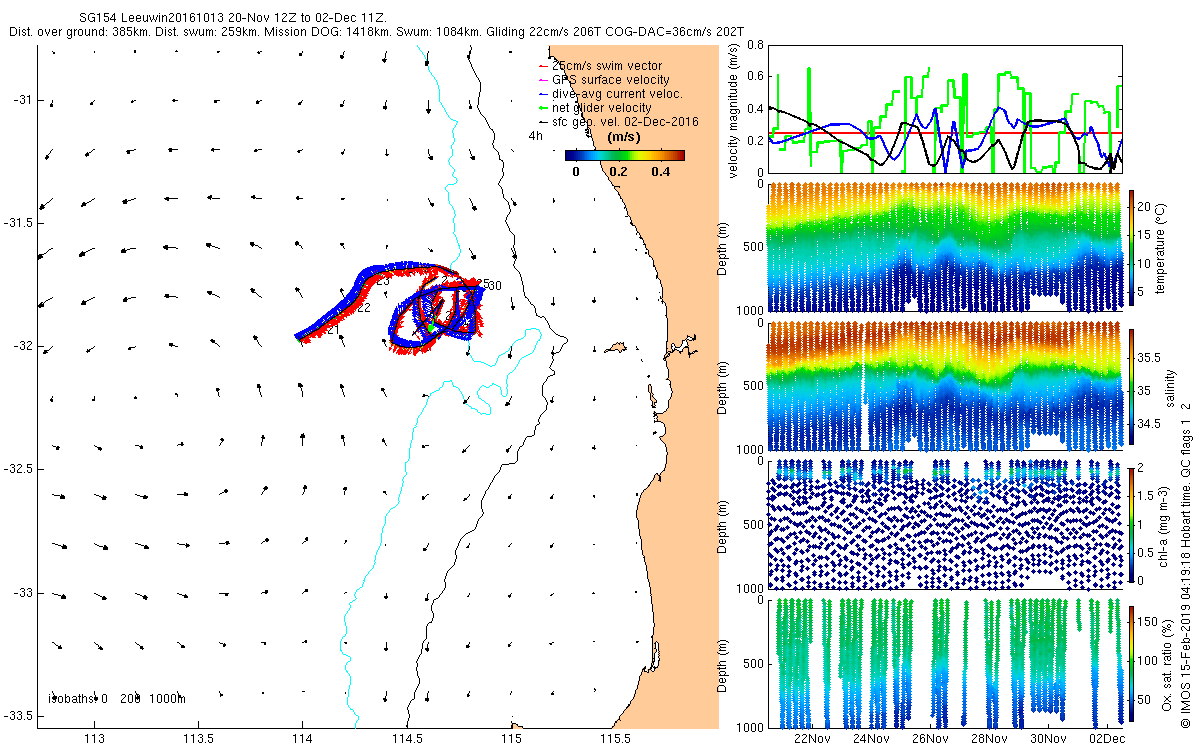Screen dimensions: 1200x750
Task: Select the 'net glider velocity' legend entry
Action: click(x=595, y=108)
